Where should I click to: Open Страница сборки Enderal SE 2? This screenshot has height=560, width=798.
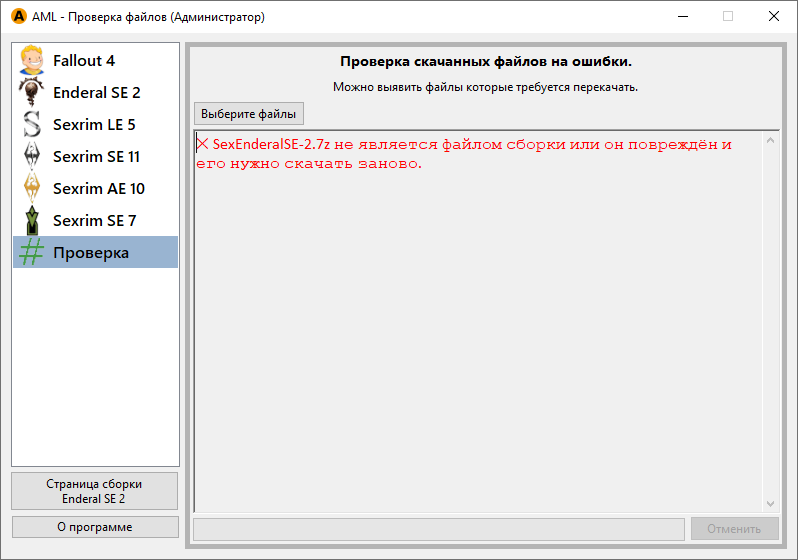click(x=94, y=491)
